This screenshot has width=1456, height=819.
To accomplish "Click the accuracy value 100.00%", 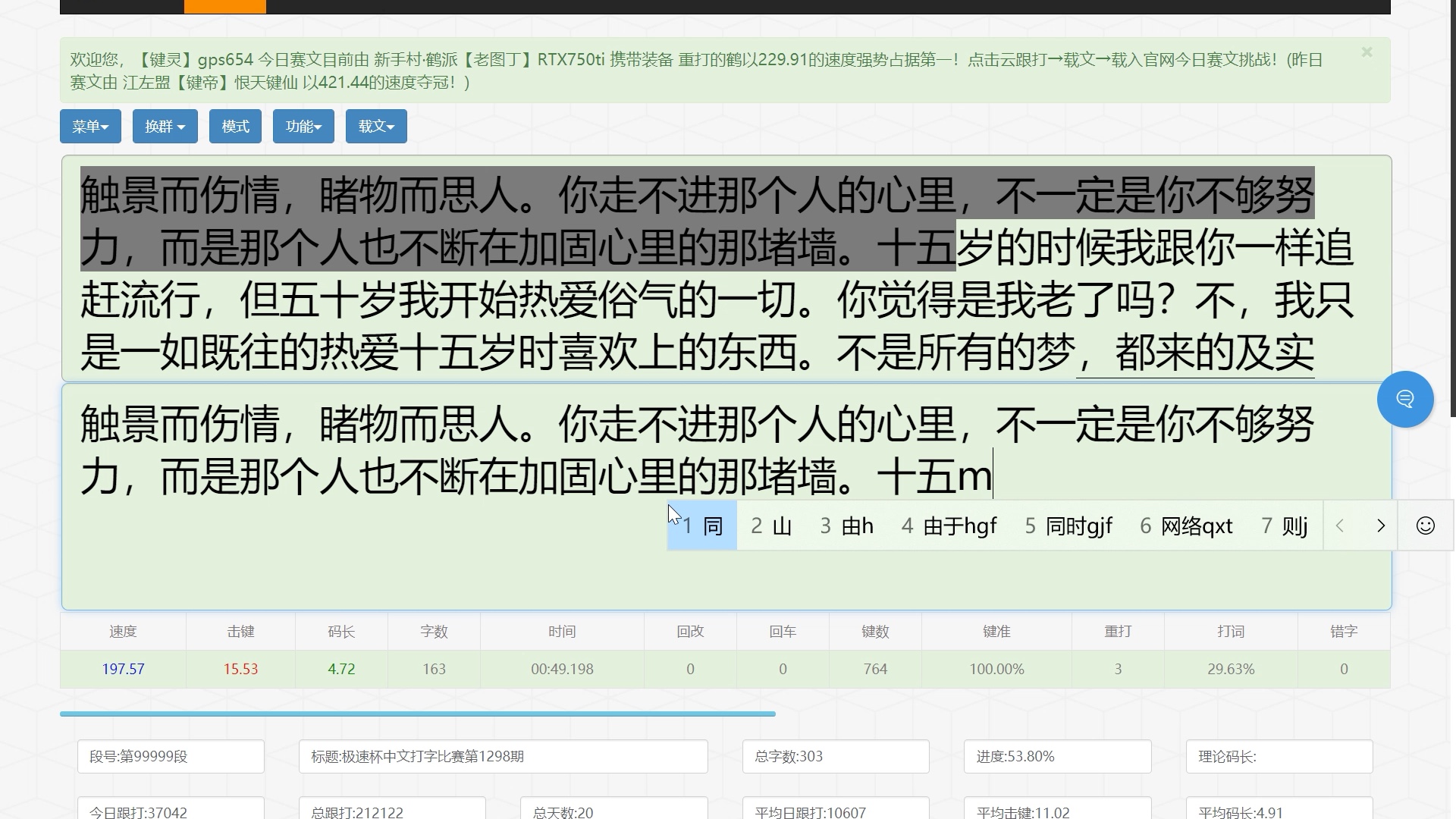I will pos(996,669).
